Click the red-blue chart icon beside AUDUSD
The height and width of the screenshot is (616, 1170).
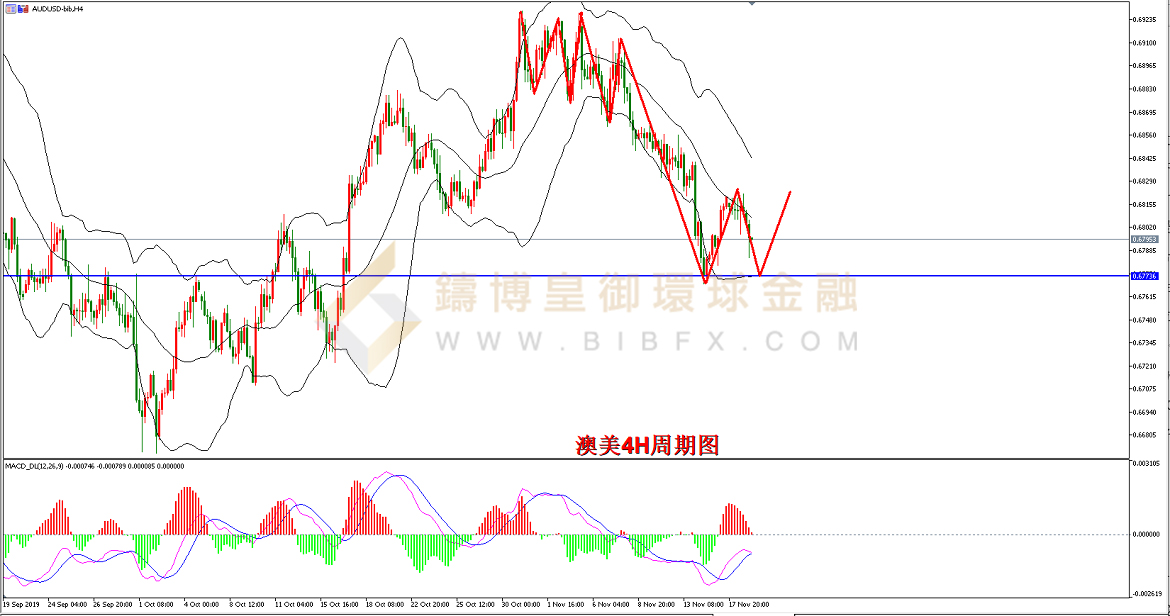click(x=22, y=7)
